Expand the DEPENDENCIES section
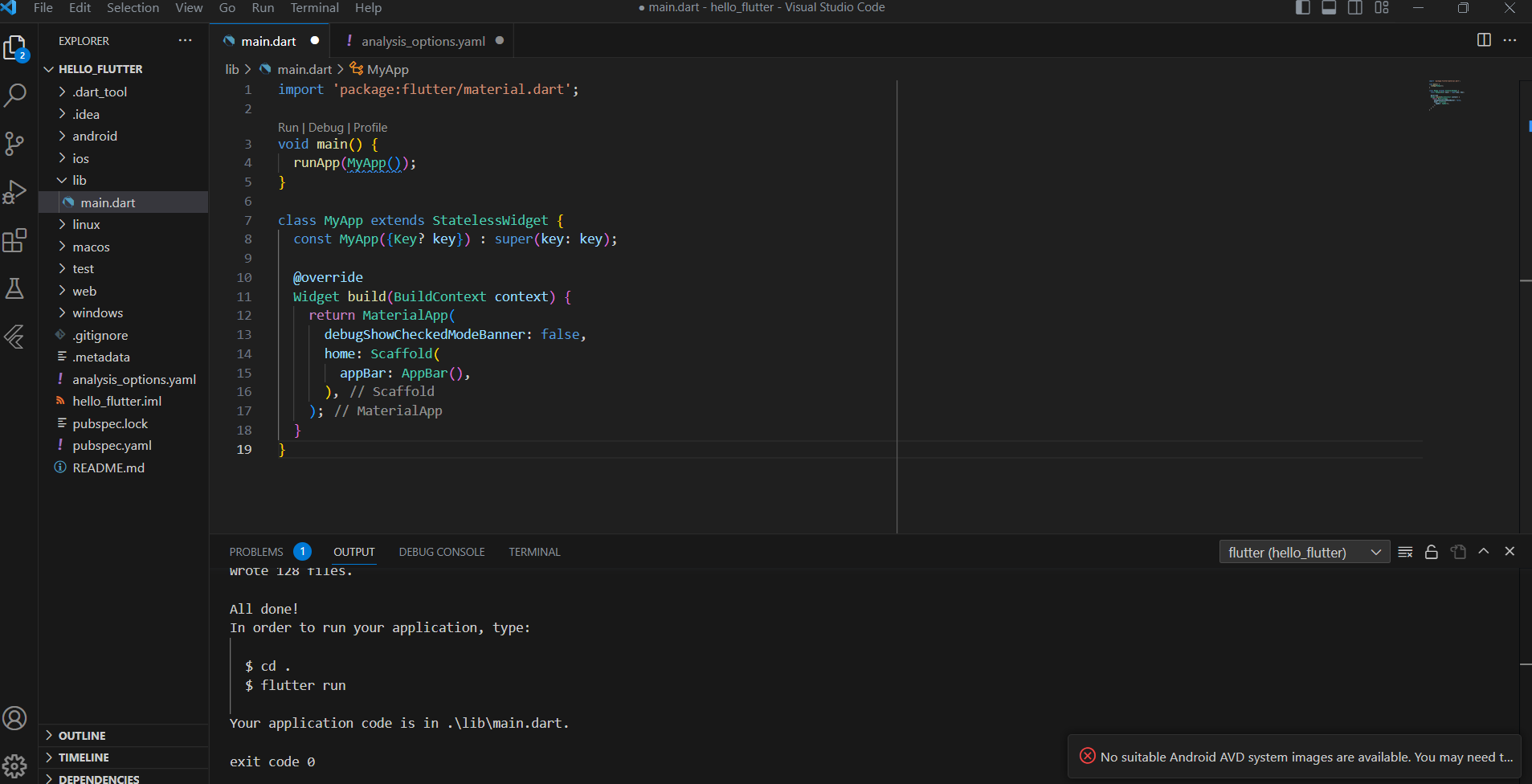The height and width of the screenshot is (784, 1532). 123,778
